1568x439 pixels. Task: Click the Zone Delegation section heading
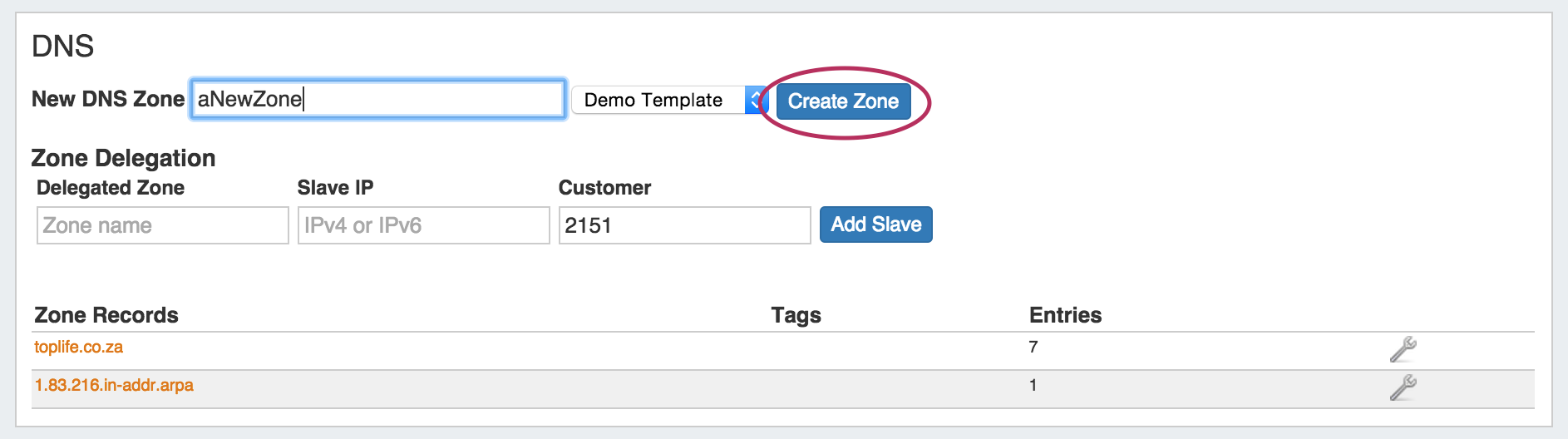pos(123,158)
